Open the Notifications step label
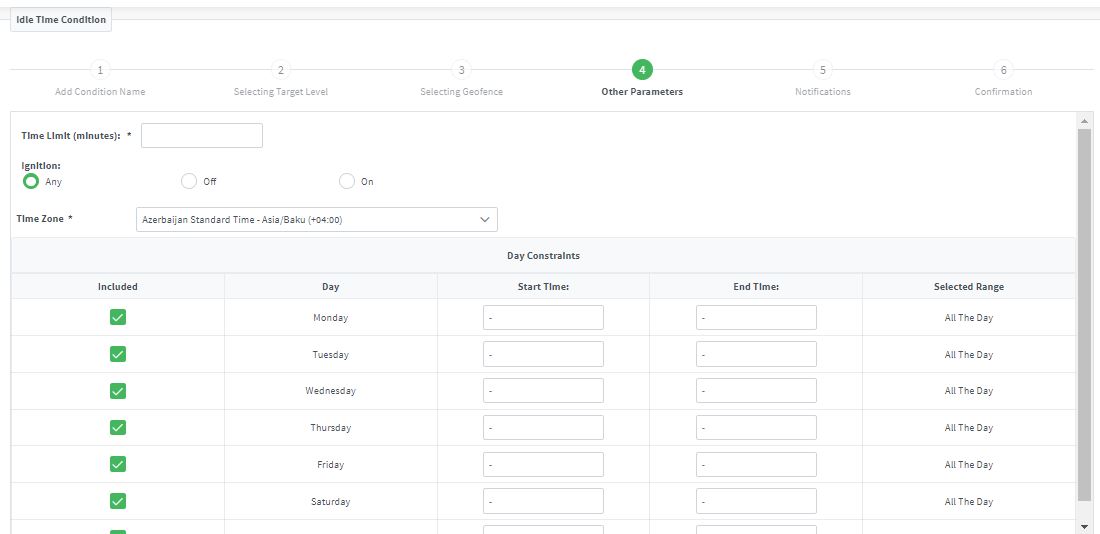 pos(823,92)
